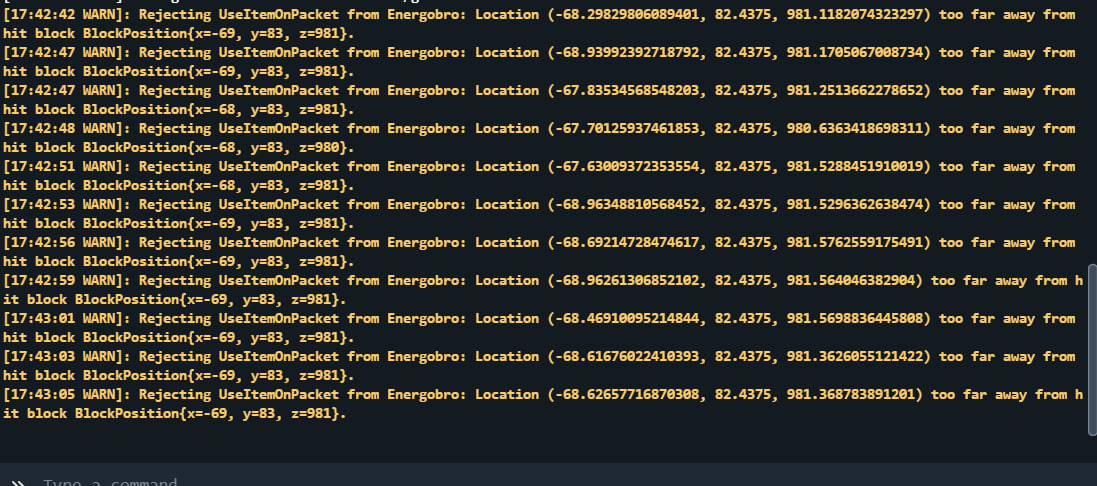Select the [17:43:03 WARN] log timestamp
This screenshot has height=486, width=1097.
pos(66,357)
